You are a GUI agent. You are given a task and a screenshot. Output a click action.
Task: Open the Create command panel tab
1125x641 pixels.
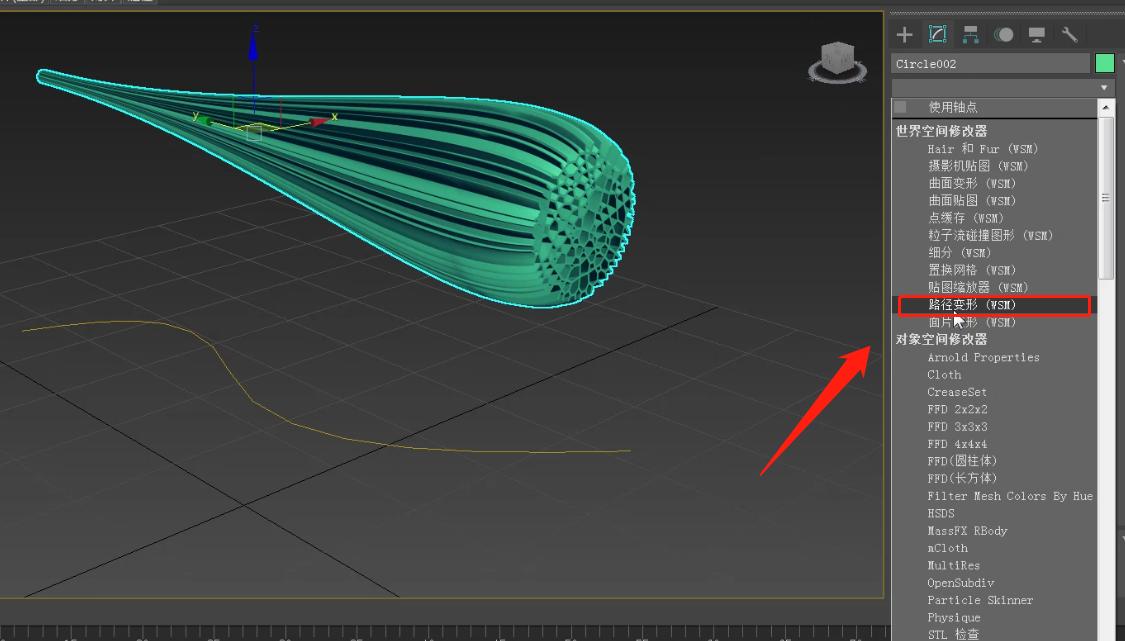click(x=904, y=35)
